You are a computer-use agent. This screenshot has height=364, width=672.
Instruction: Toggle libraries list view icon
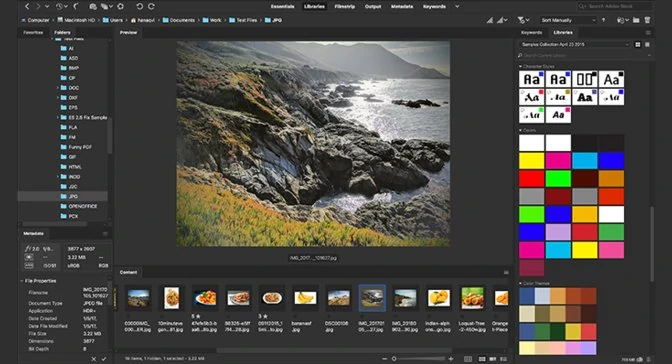pyautogui.click(x=647, y=45)
